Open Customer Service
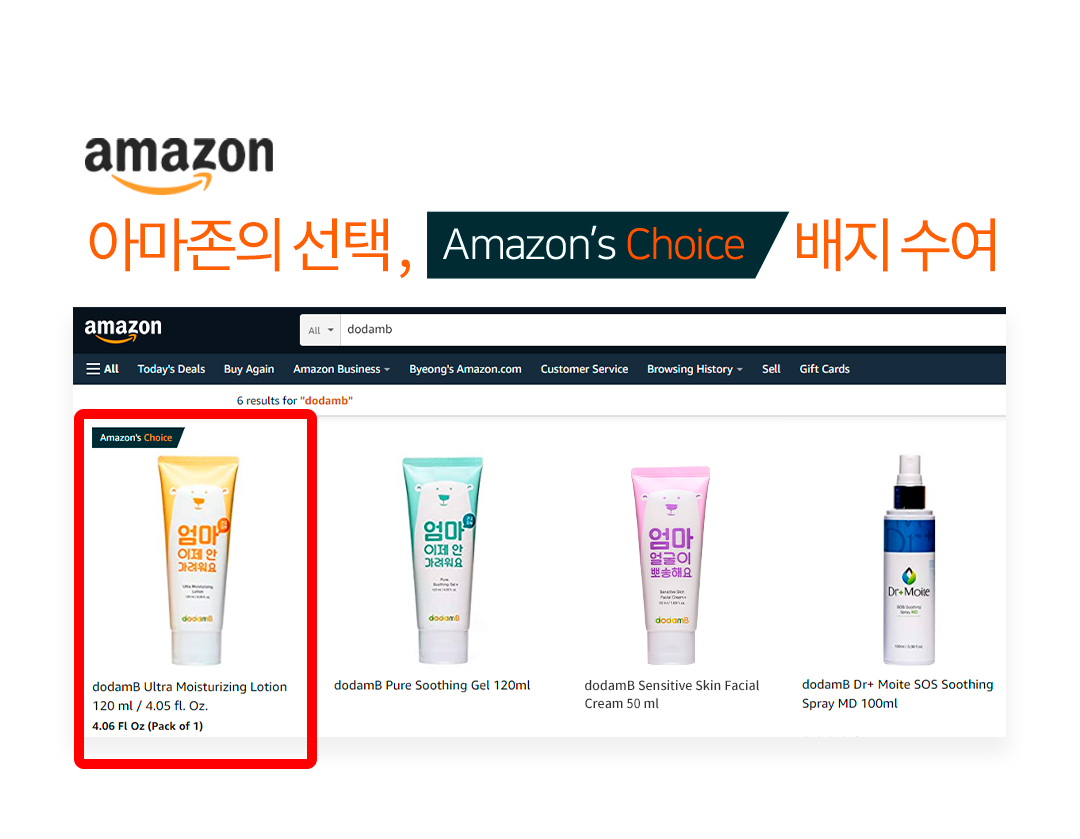Image resolution: width=1080 pixels, height=839 pixels. (584, 369)
